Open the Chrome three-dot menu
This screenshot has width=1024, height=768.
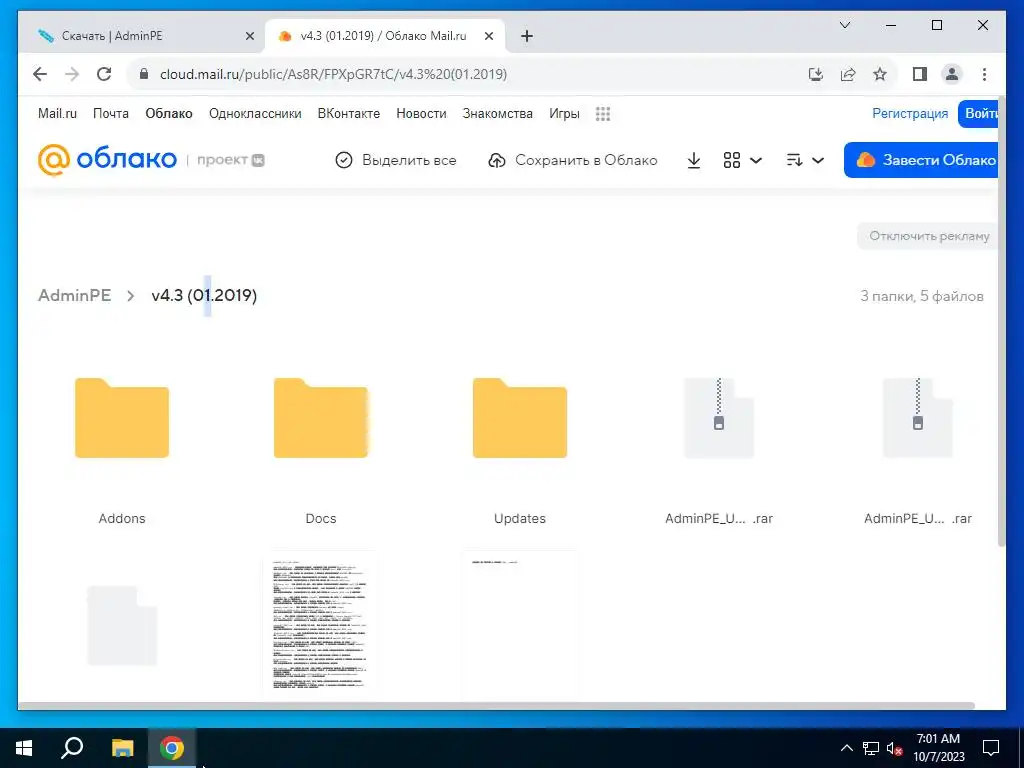pyautogui.click(x=984, y=74)
